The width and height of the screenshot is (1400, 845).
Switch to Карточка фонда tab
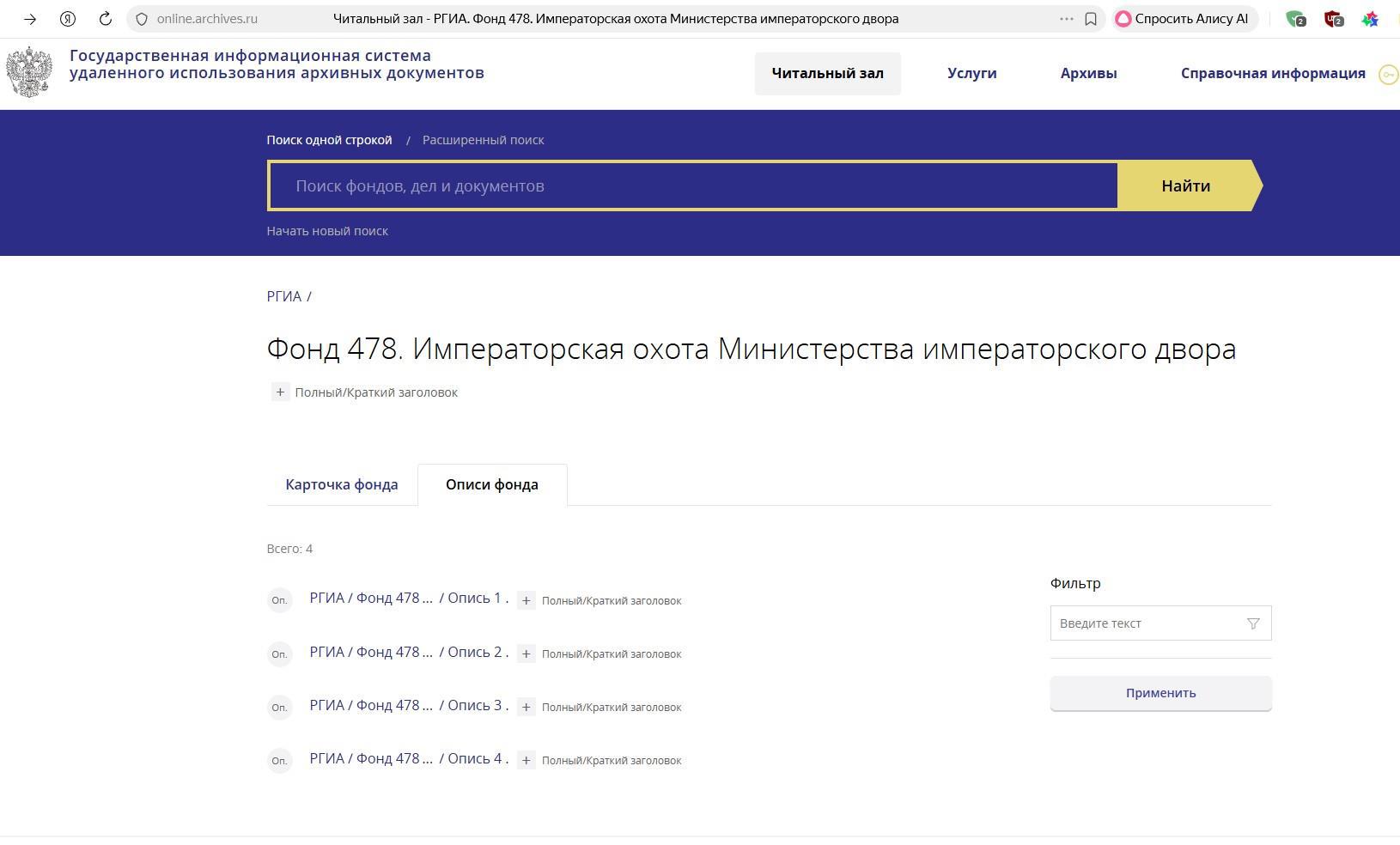(342, 485)
